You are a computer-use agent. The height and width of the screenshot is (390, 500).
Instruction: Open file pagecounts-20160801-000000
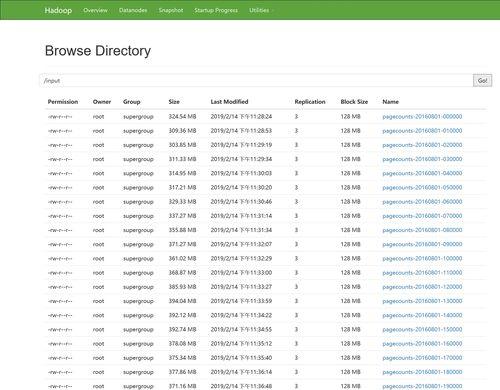pyautogui.click(x=422, y=117)
